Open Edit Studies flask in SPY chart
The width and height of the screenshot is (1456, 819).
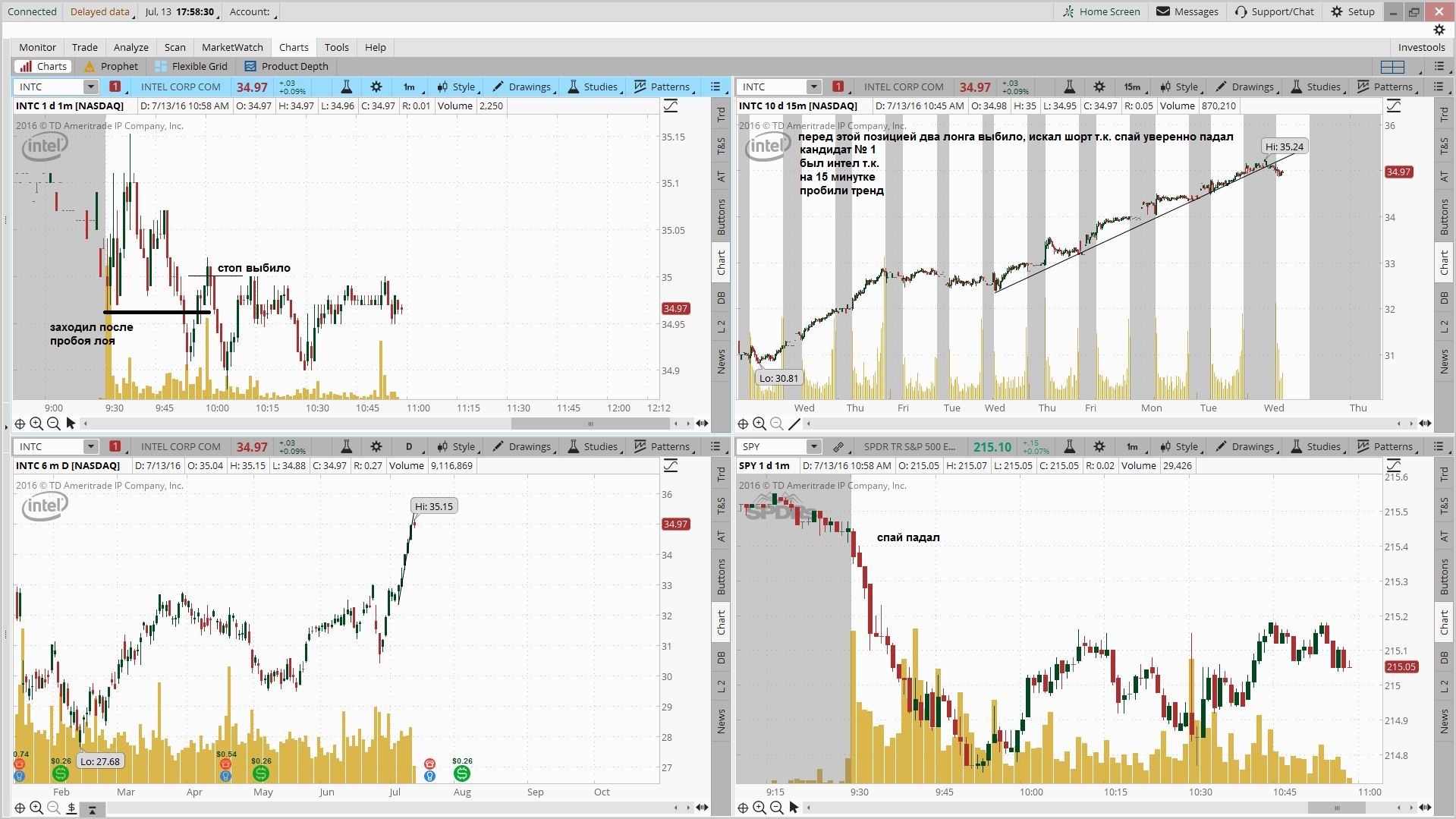(x=1069, y=446)
